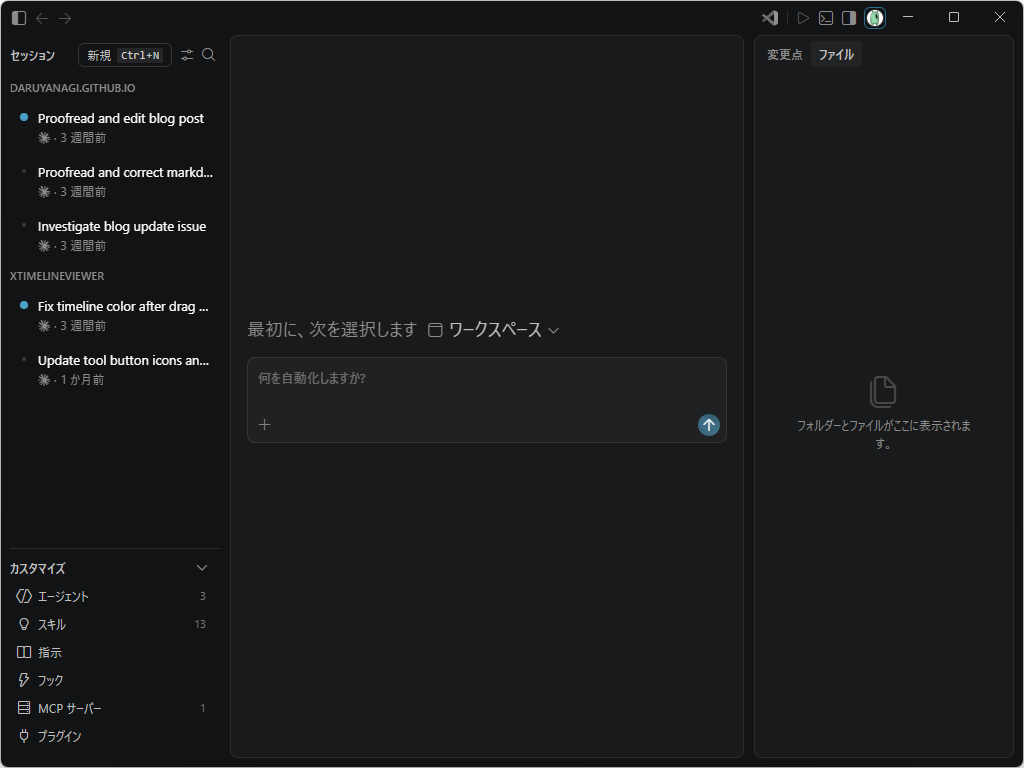Click workspace icon beside ワークスペース
Screen dimensions: 1024x768
tap(436, 330)
